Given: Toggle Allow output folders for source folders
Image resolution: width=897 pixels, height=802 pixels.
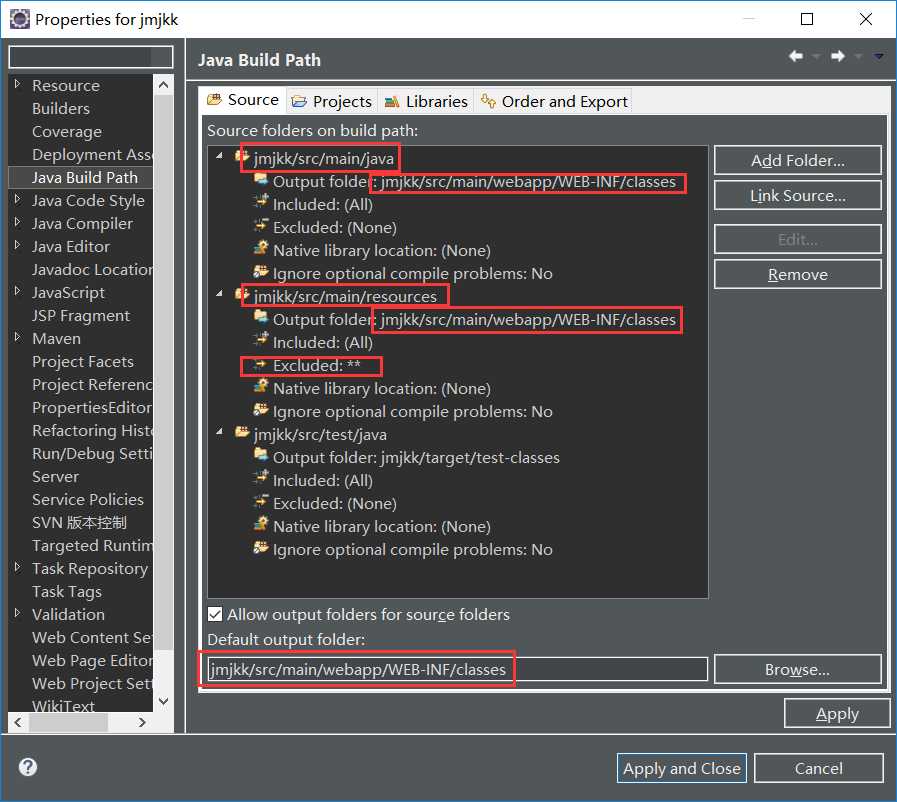Looking at the screenshot, I should (215, 614).
